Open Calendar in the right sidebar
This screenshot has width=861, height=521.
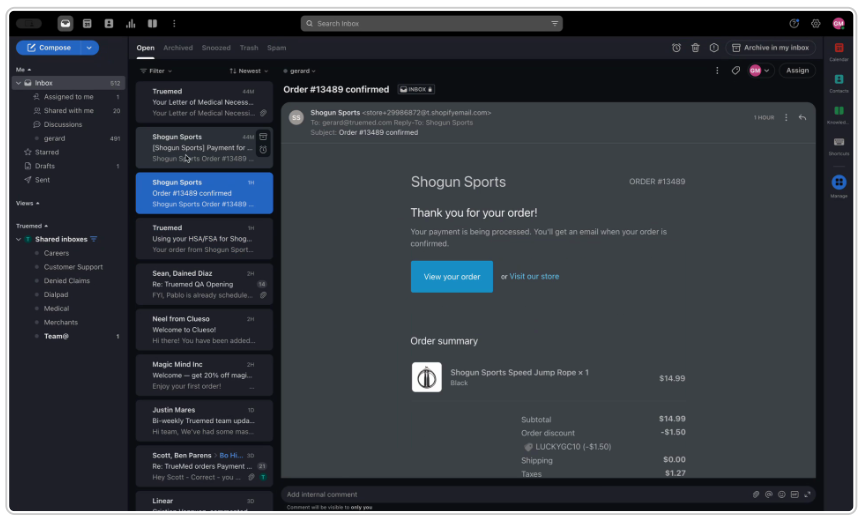(x=839, y=52)
